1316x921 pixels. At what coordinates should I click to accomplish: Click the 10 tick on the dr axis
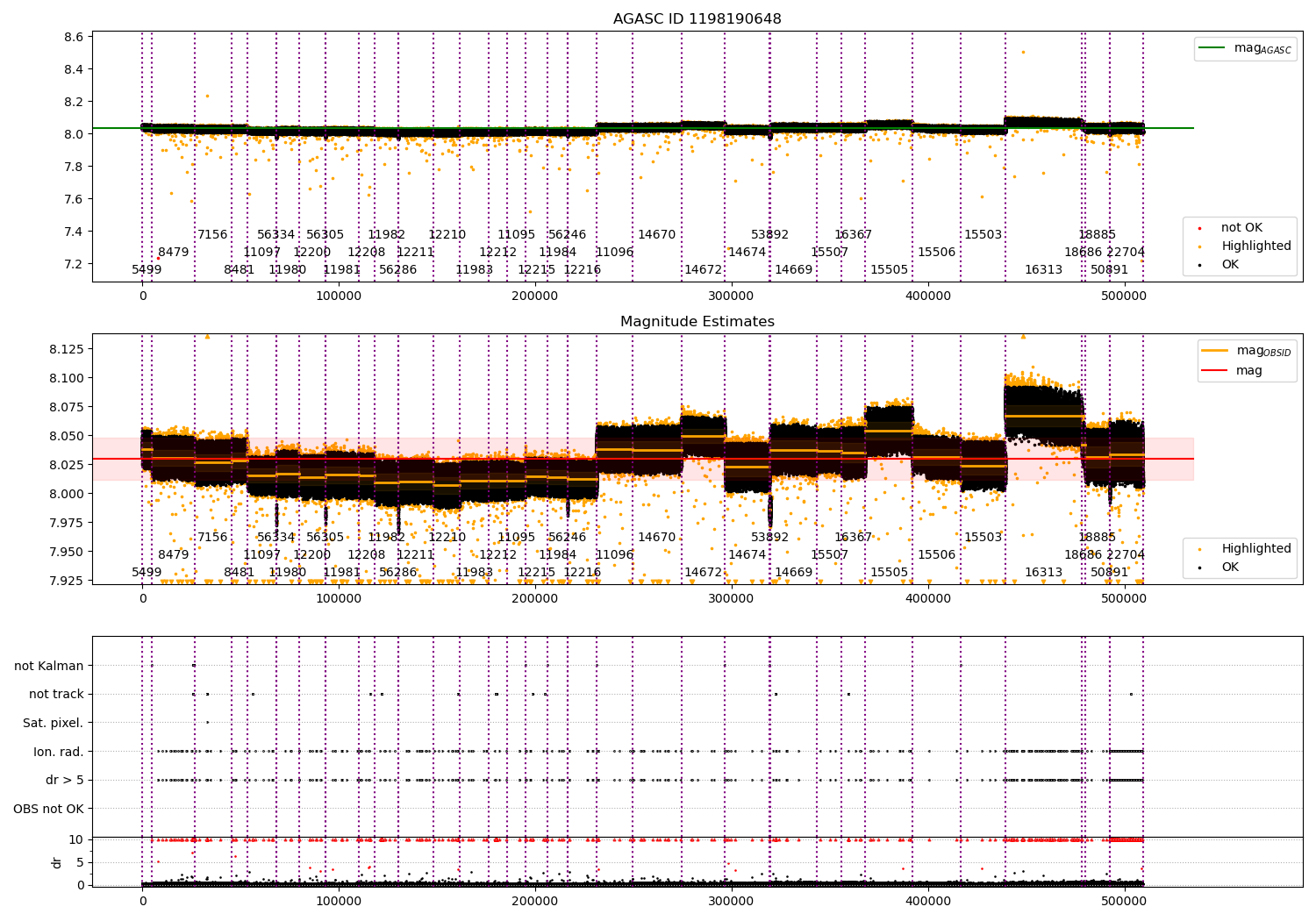click(x=78, y=839)
